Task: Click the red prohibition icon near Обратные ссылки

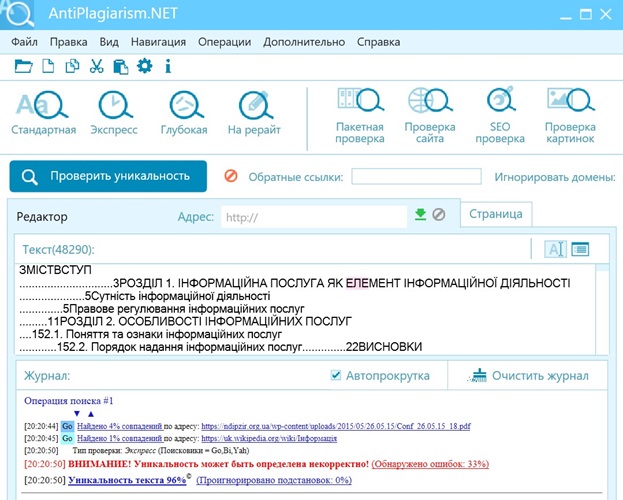Action: pyautogui.click(x=231, y=176)
